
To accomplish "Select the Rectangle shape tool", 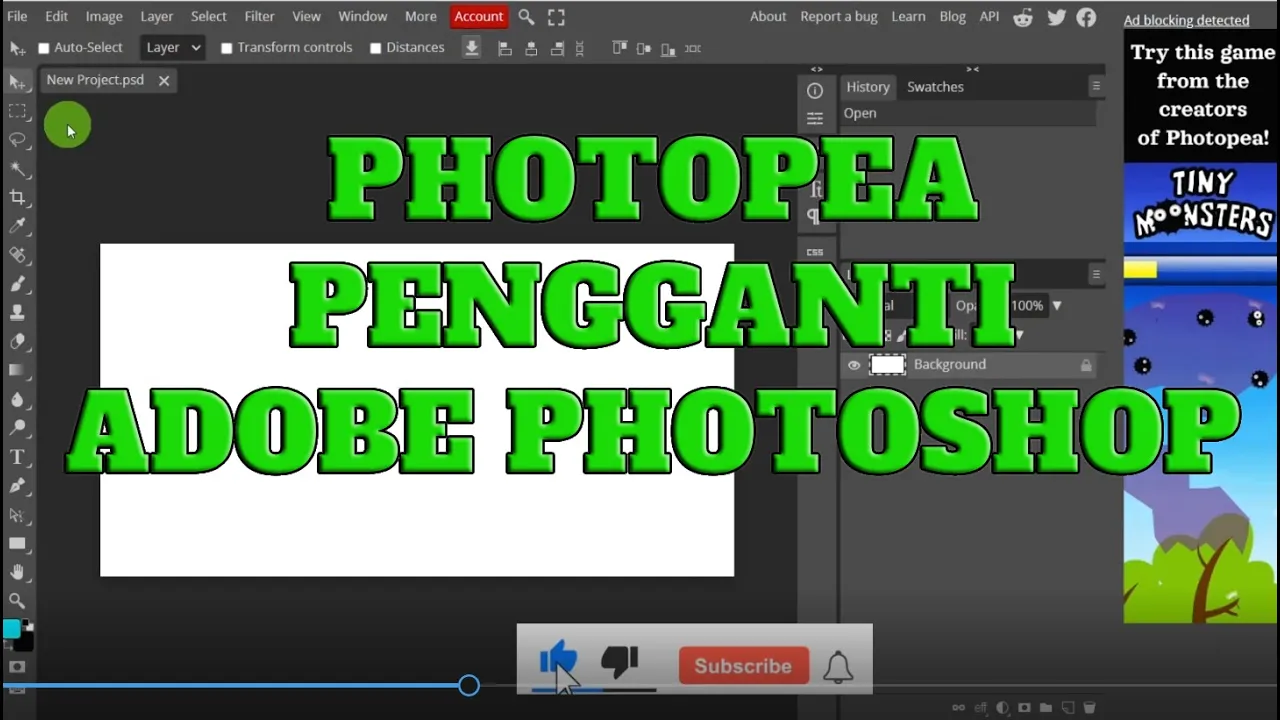I will [x=17, y=543].
